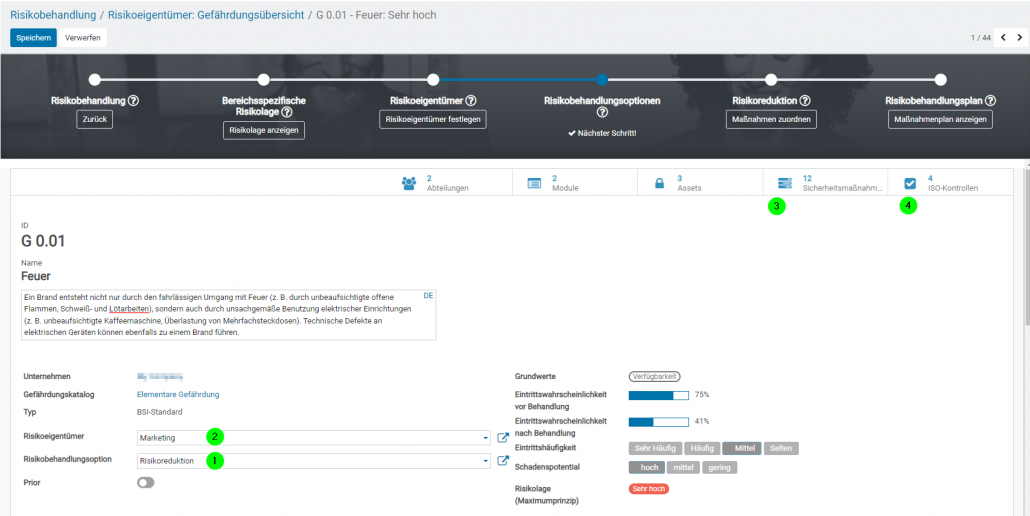Screen dimensions: 1030x516
Task: Open the 4 ISO-Kontrollen tab
Action: tap(950, 183)
